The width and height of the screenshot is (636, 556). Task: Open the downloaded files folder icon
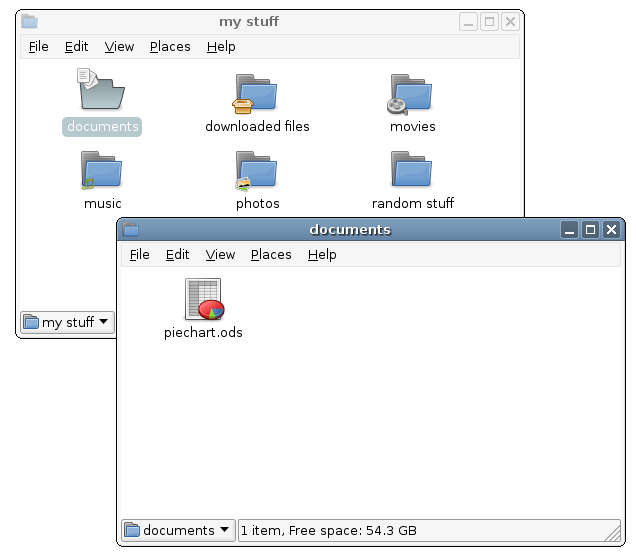[255, 94]
